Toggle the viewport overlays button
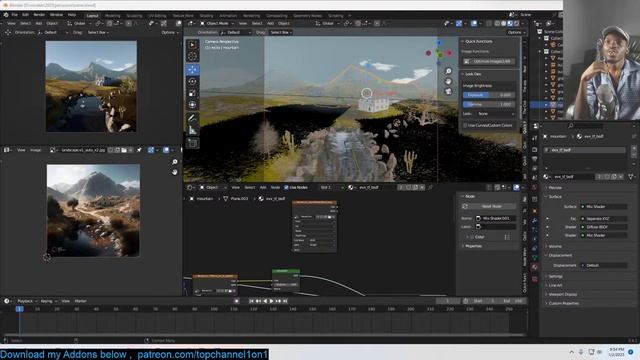Viewport: 640px width, 360px height. (474, 23)
